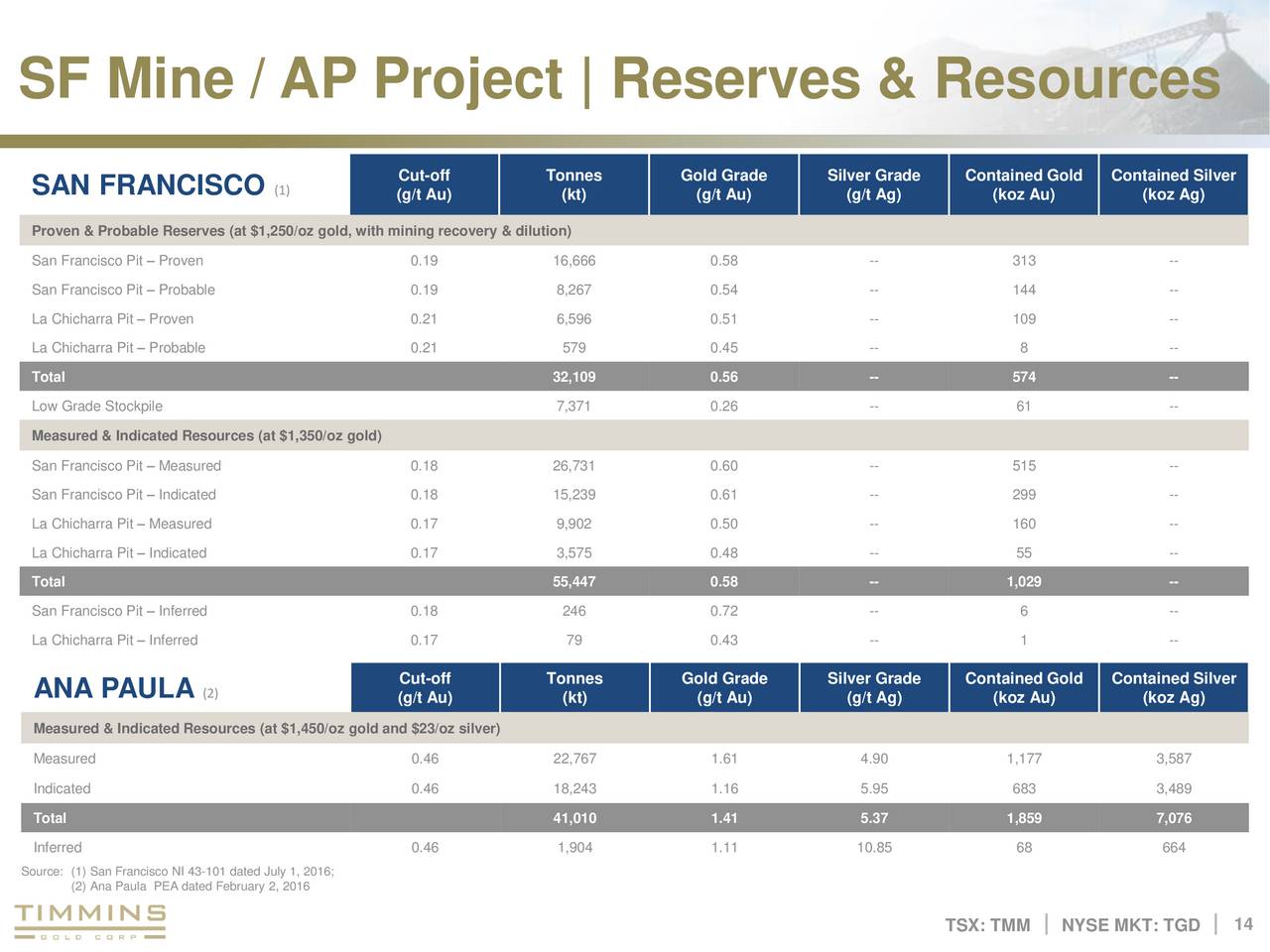Click the 'Contained Gold' header in San Francisco table
Screen dimensions: 1270x952
click(x=1024, y=184)
